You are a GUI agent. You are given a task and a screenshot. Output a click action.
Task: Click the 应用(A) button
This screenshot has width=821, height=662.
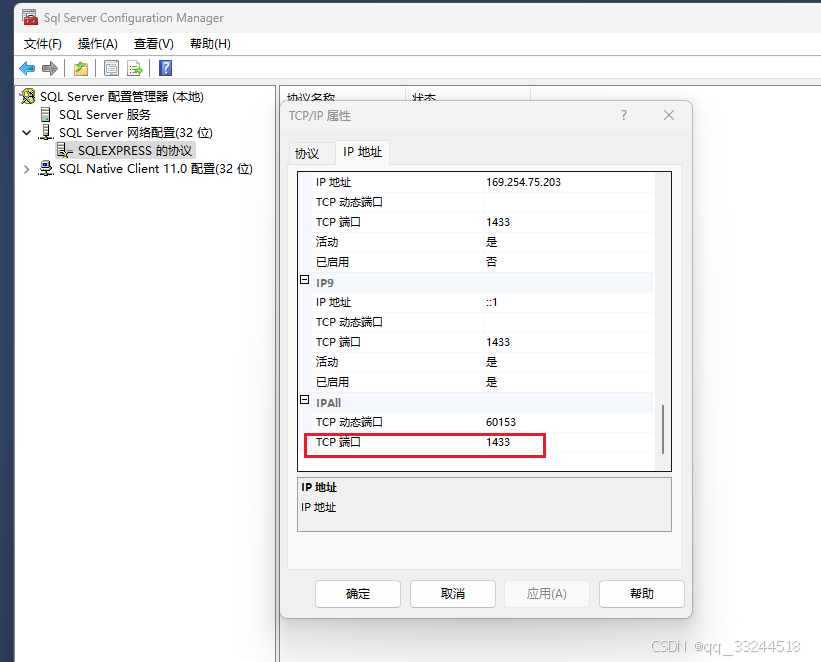546,593
